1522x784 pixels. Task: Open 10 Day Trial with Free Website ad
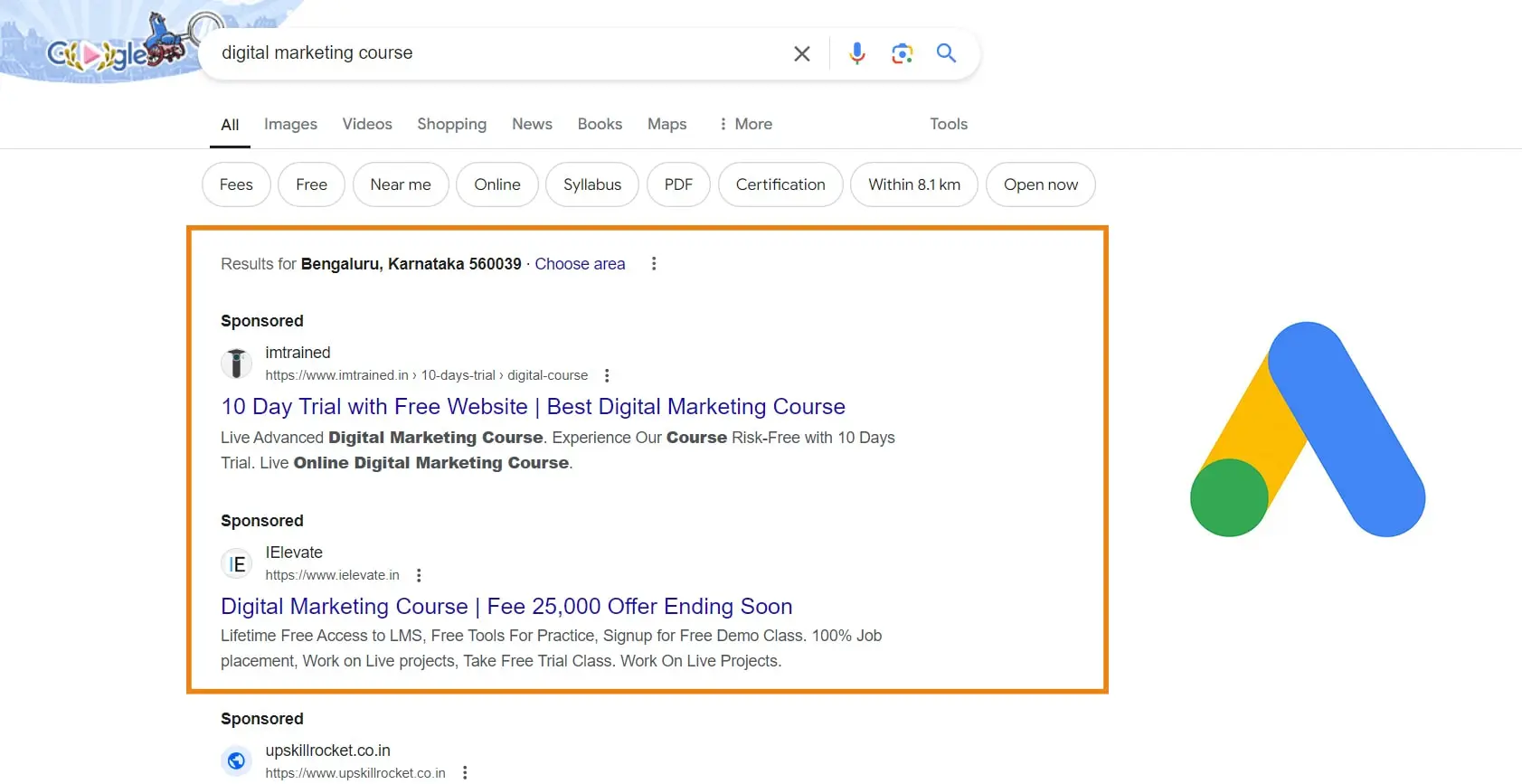coord(533,407)
